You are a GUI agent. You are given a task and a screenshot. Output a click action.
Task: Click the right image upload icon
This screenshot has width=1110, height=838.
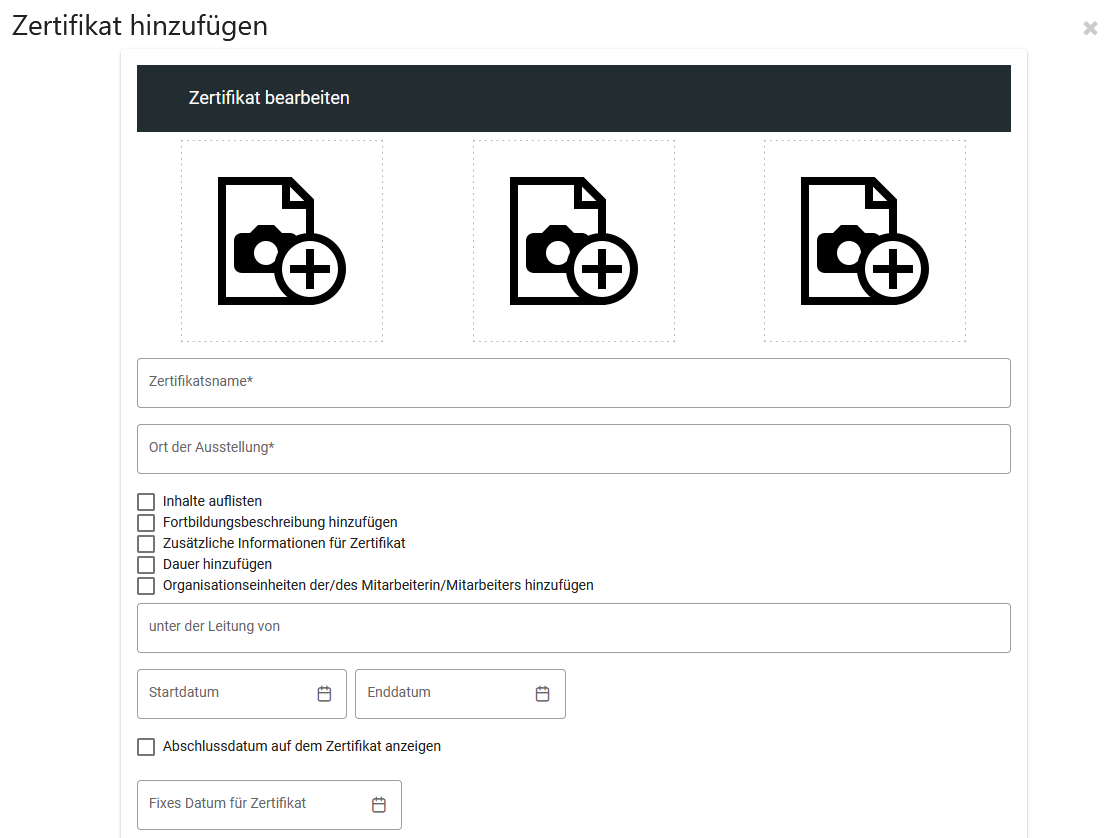pyautogui.click(x=864, y=241)
